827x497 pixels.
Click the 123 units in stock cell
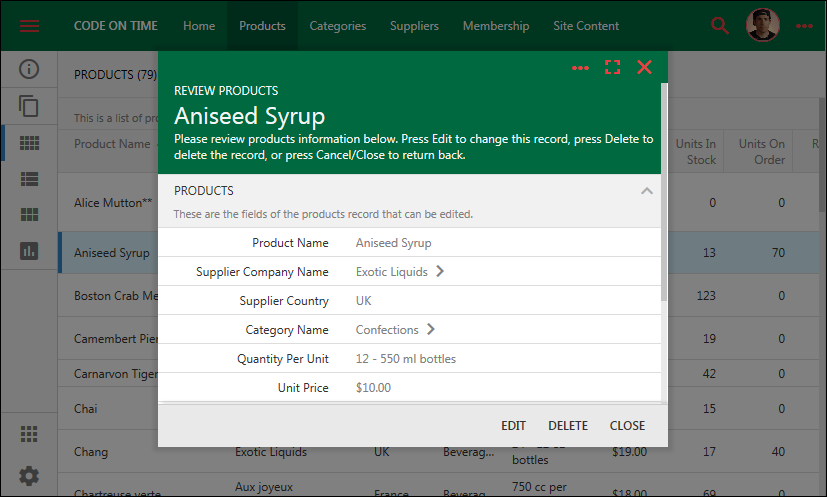706,296
